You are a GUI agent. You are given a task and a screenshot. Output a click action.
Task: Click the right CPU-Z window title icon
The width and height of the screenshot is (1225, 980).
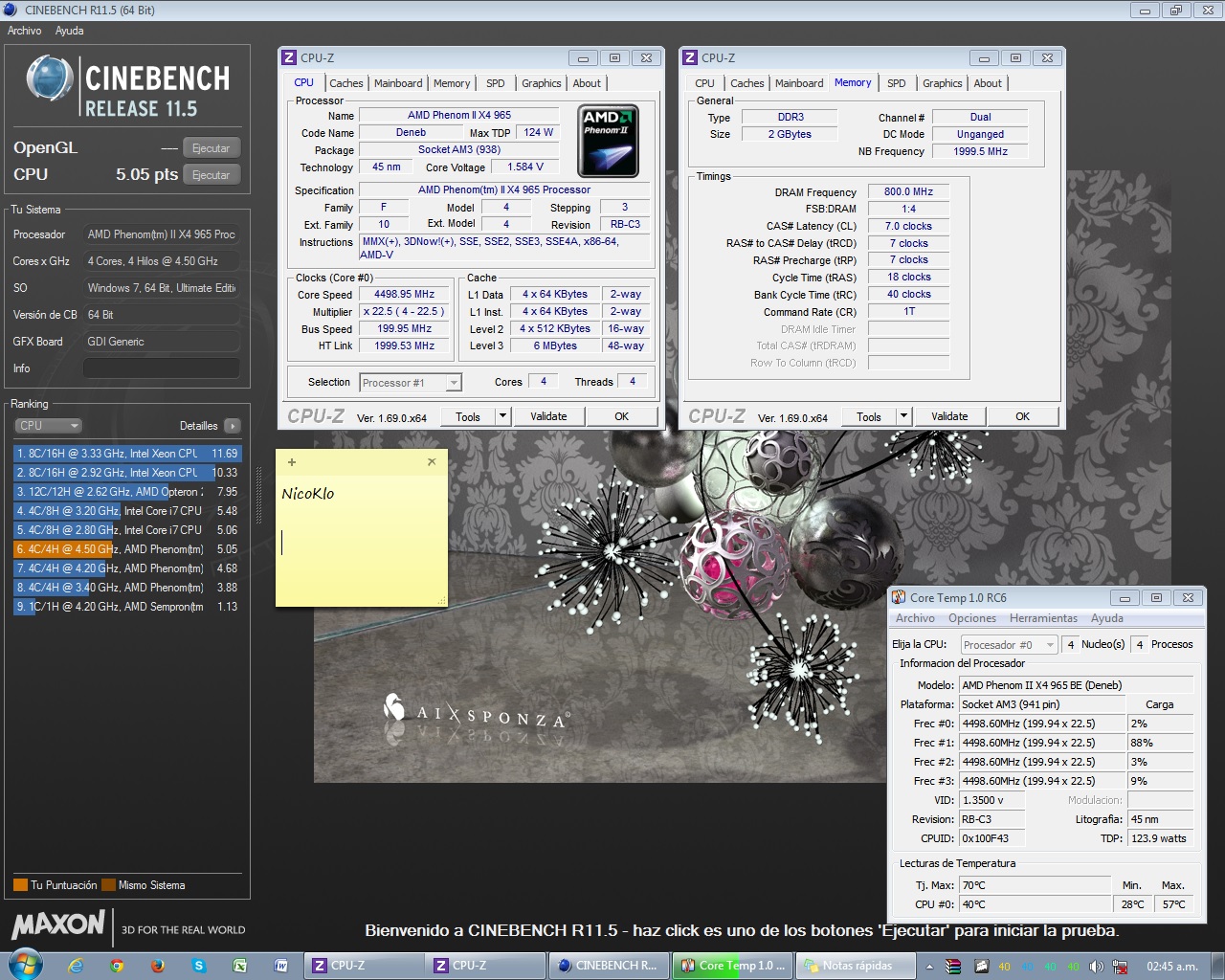click(690, 57)
